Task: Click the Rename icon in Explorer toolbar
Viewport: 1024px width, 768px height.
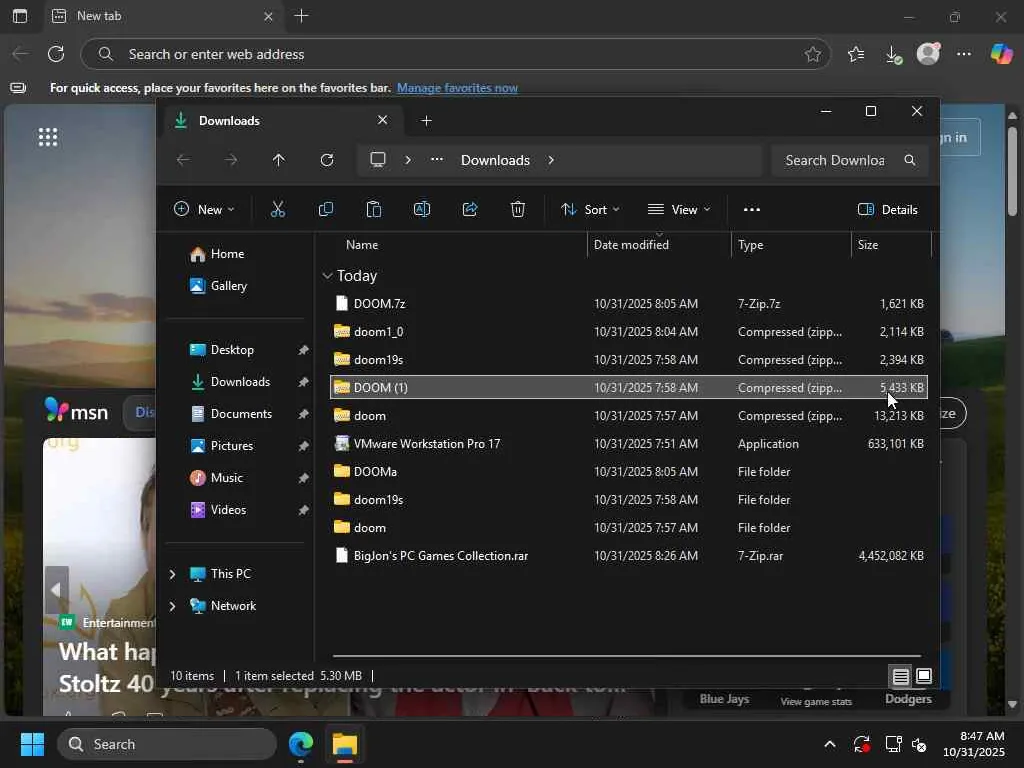Action: (x=422, y=209)
